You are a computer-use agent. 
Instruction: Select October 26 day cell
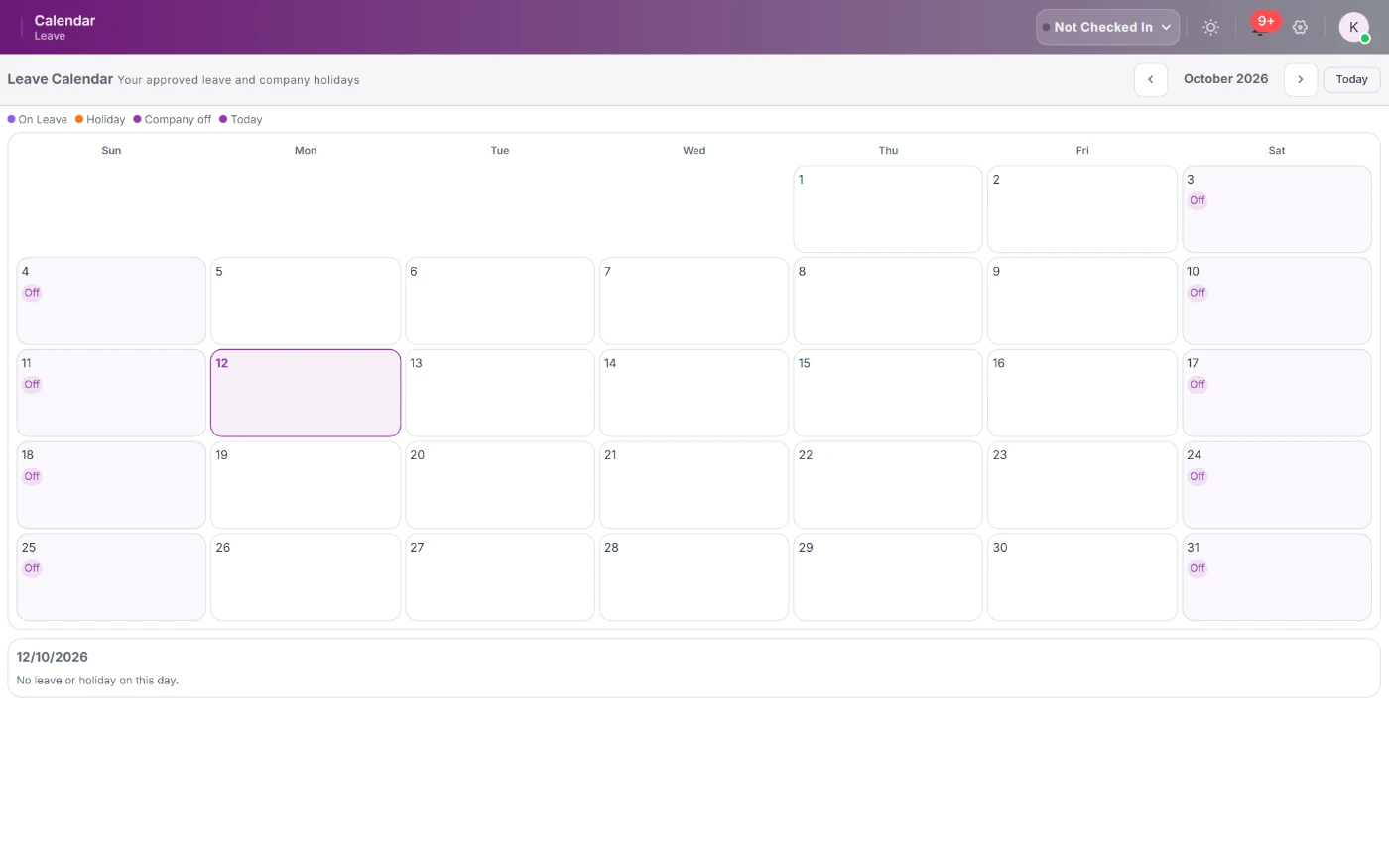pyautogui.click(x=306, y=577)
